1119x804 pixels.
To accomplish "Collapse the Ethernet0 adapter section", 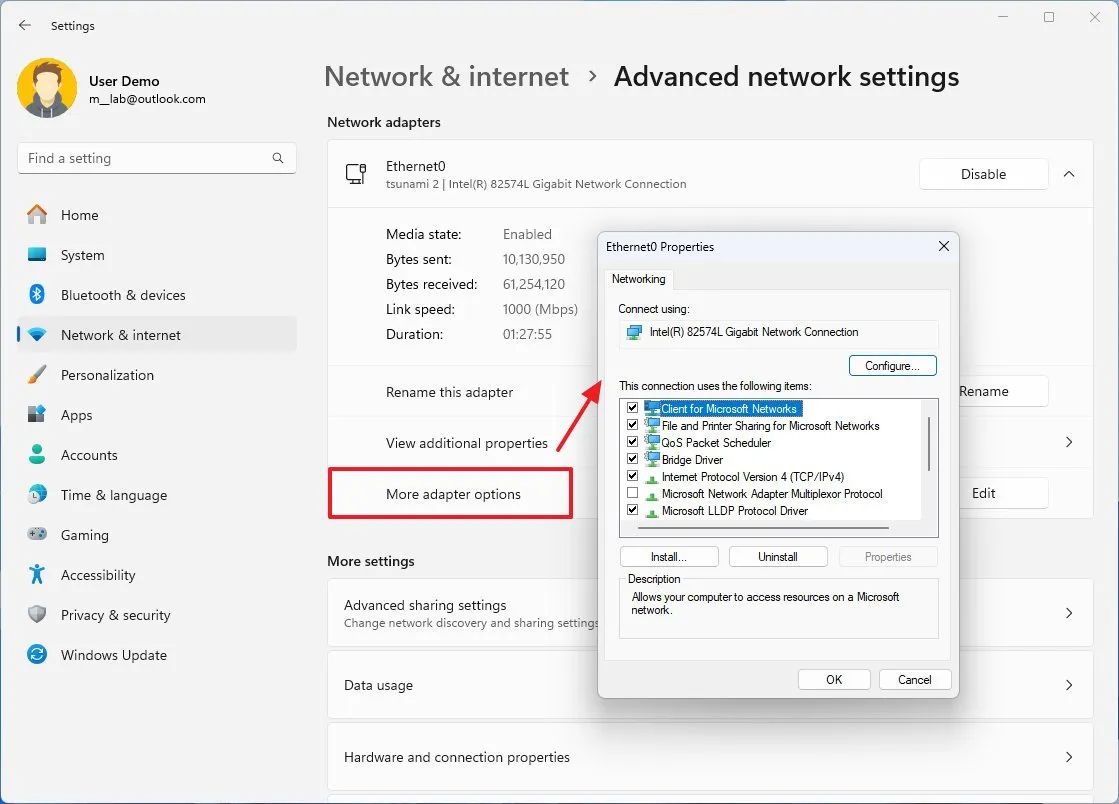I will (x=1069, y=174).
